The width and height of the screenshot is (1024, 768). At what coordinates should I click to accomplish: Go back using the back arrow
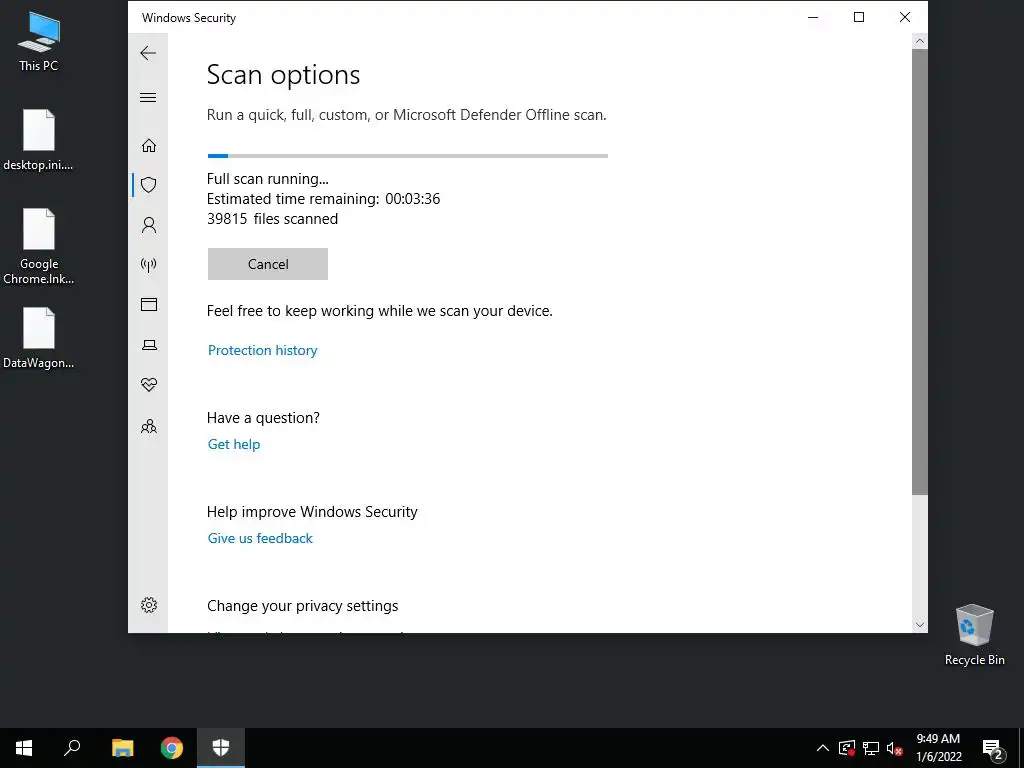[x=148, y=53]
